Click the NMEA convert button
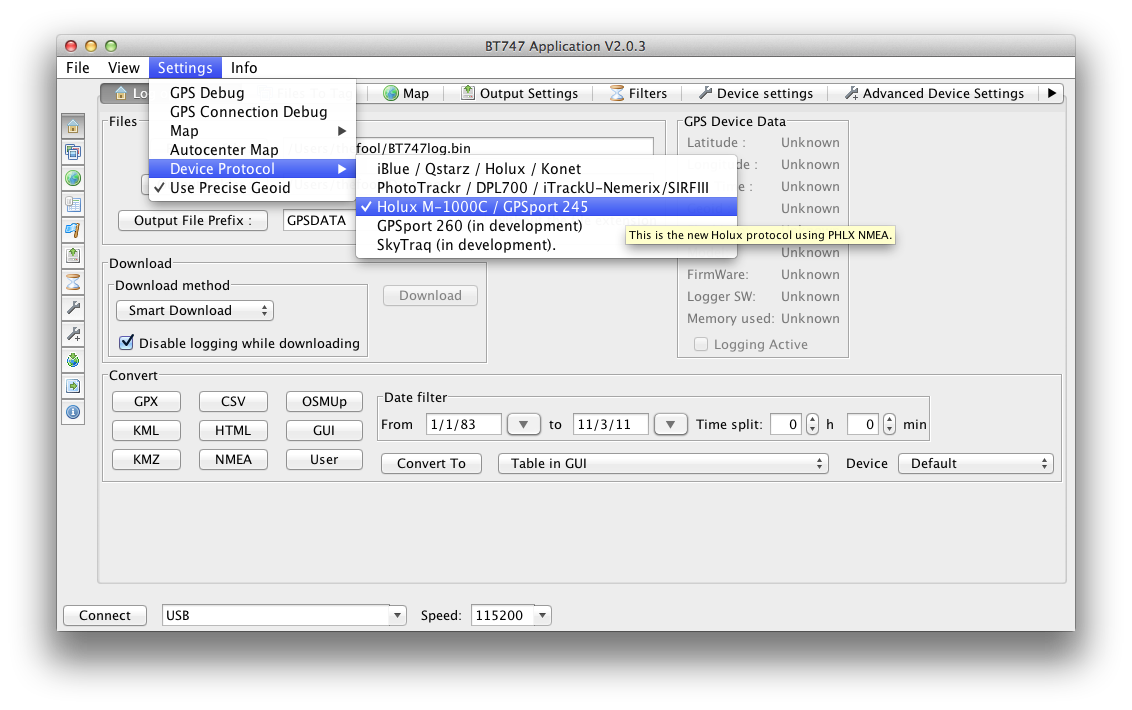 point(233,459)
